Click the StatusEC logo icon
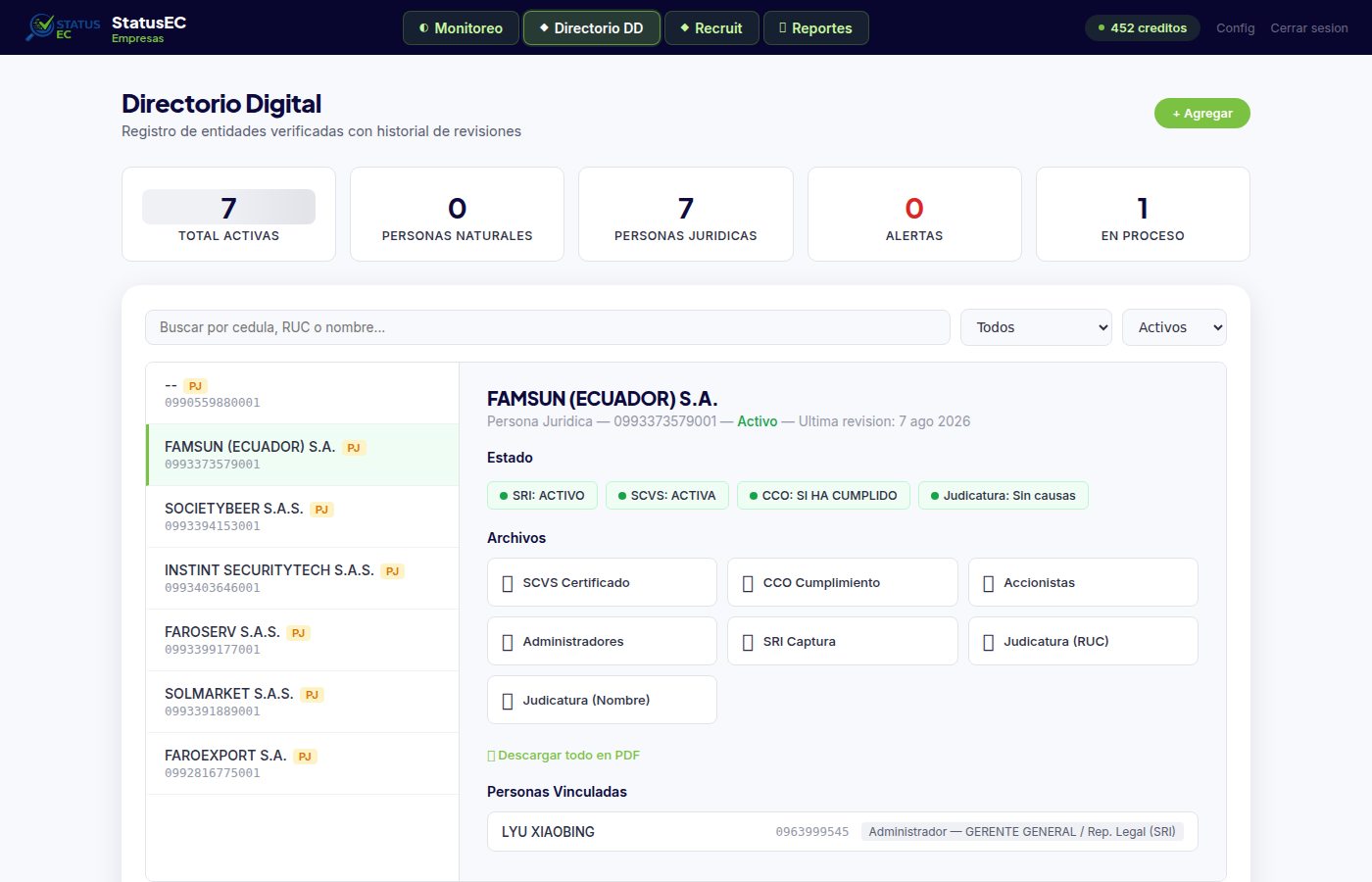This screenshot has height=882, width=1372. pyautogui.click(x=62, y=27)
